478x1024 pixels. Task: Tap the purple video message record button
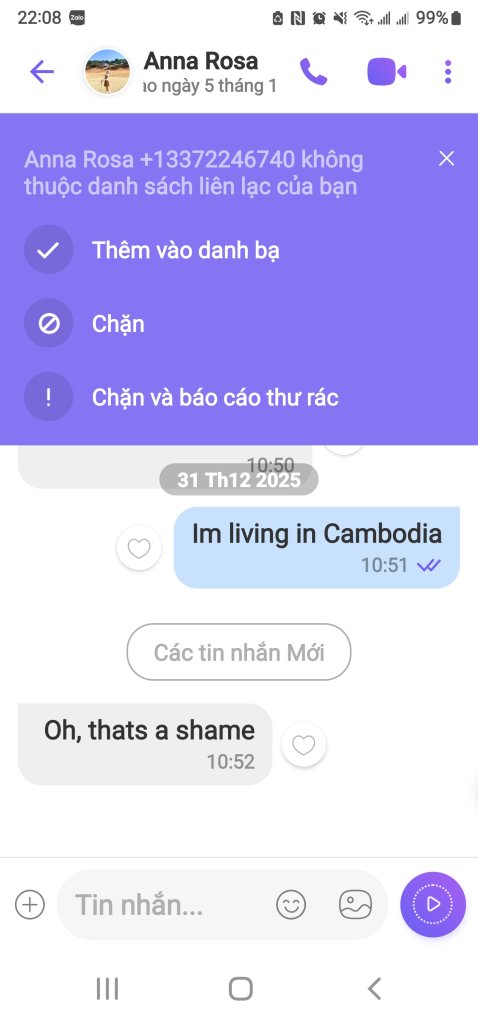[433, 904]
